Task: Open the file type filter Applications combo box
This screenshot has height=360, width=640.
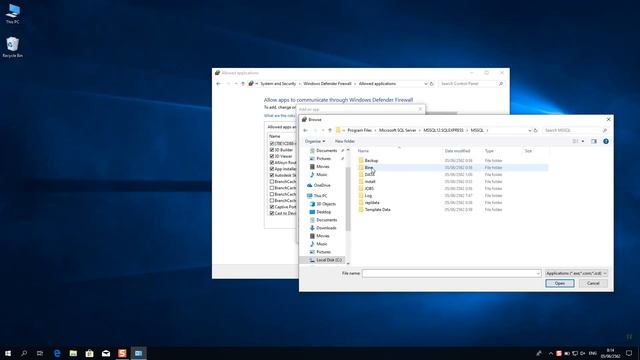Action: pos(576,273)
